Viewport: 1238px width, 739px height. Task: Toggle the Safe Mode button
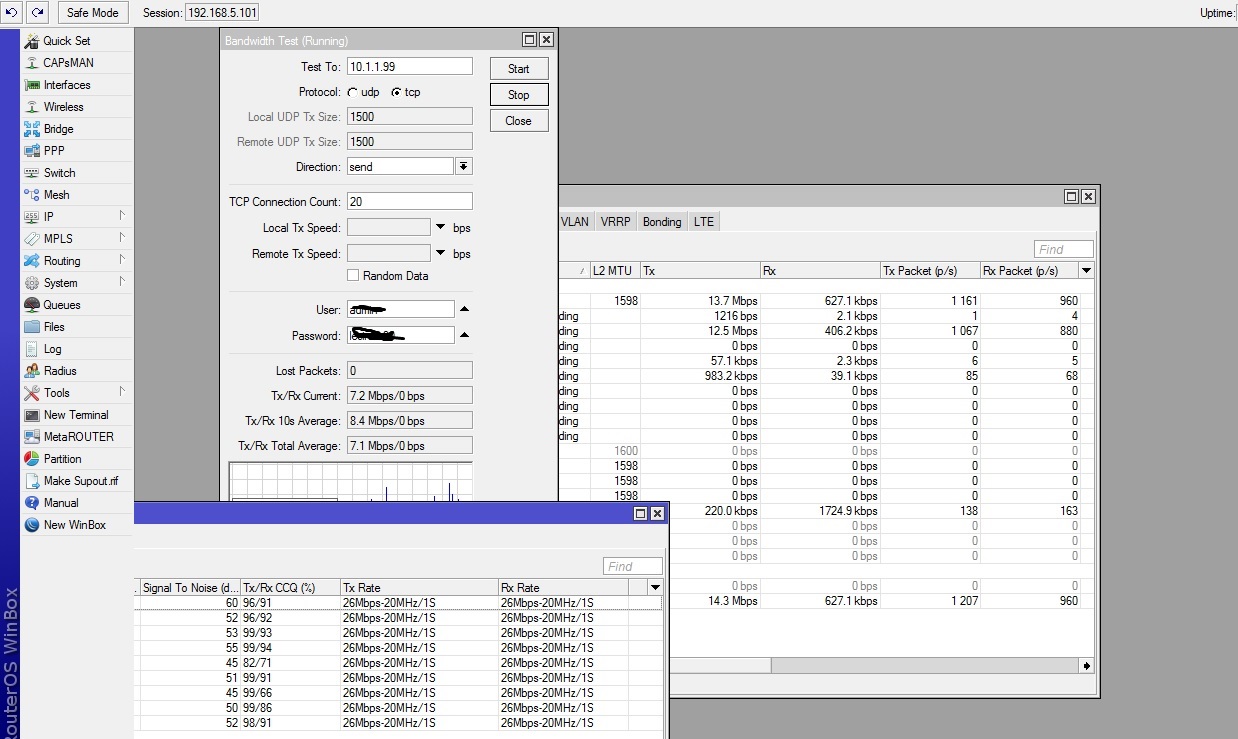point(93,13)
